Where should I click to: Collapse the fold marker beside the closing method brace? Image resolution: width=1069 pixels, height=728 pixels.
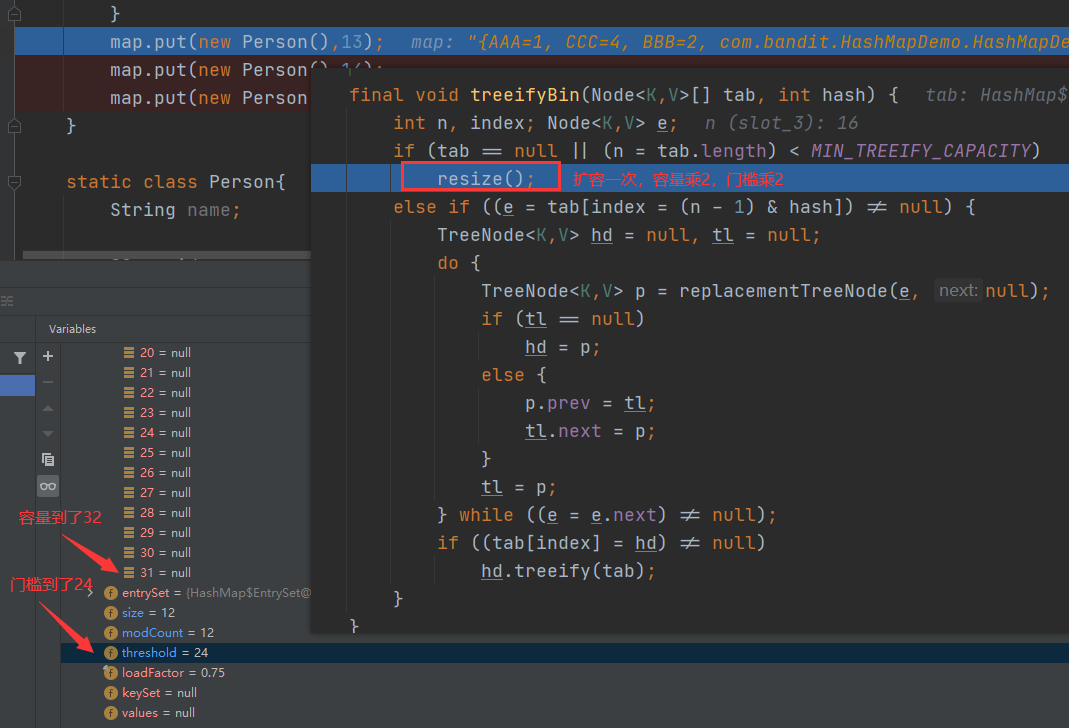point(14,126)
